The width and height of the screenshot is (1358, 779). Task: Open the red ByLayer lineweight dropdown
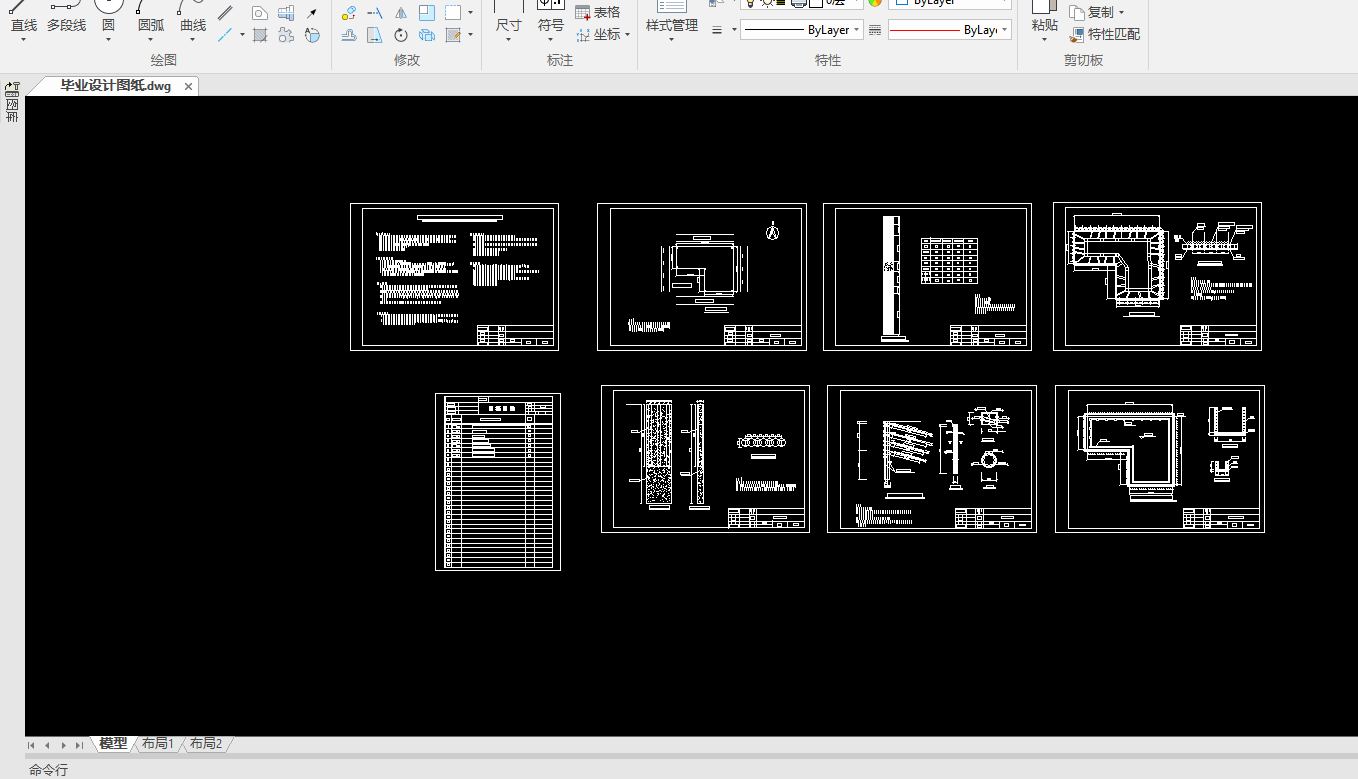[x=949, y=30]
